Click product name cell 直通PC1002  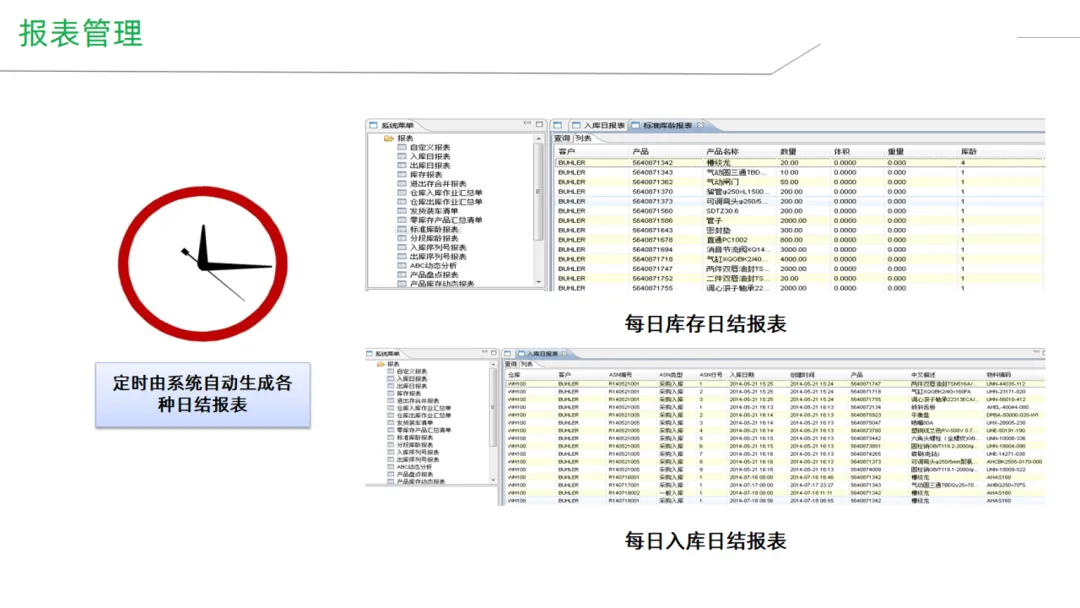tap(727, 240)
